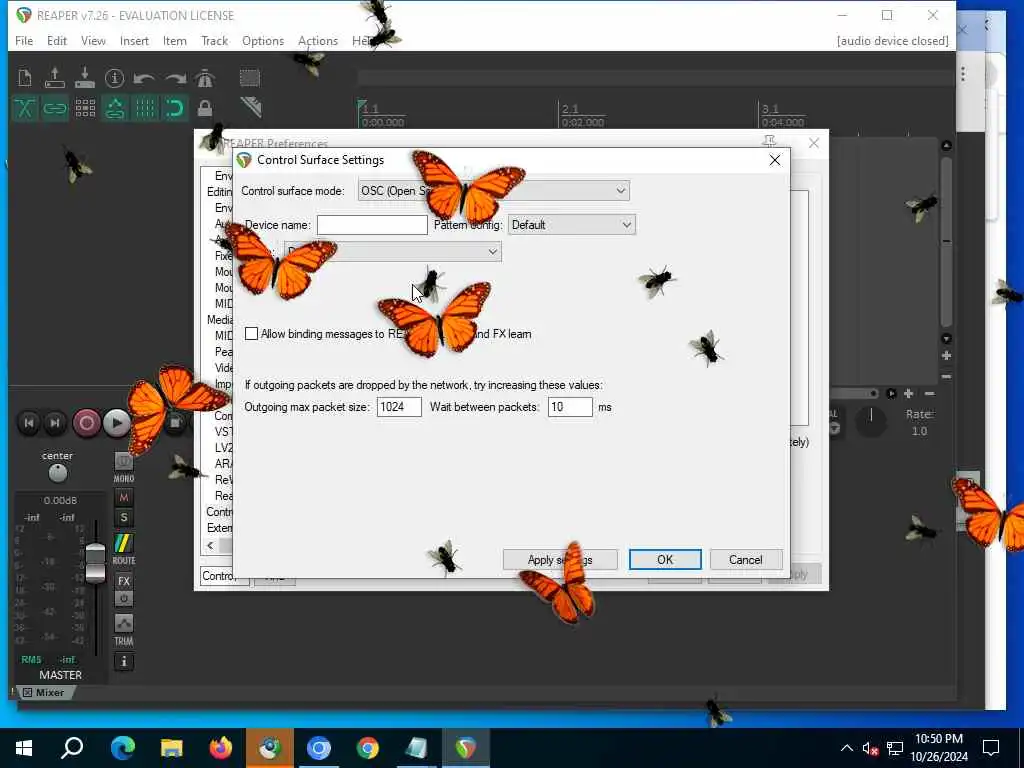Click the Outgoing max packet size field
The image size is (1024, 768).
399,407
